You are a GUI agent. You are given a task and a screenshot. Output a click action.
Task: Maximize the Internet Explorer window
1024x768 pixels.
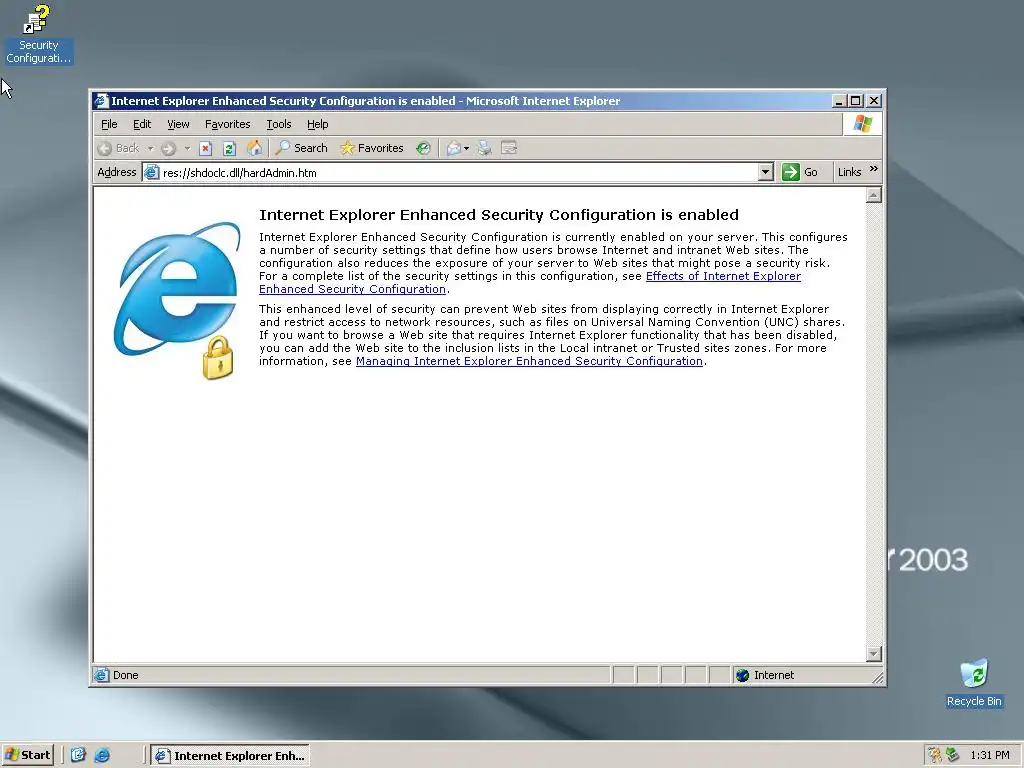point(856,101)
